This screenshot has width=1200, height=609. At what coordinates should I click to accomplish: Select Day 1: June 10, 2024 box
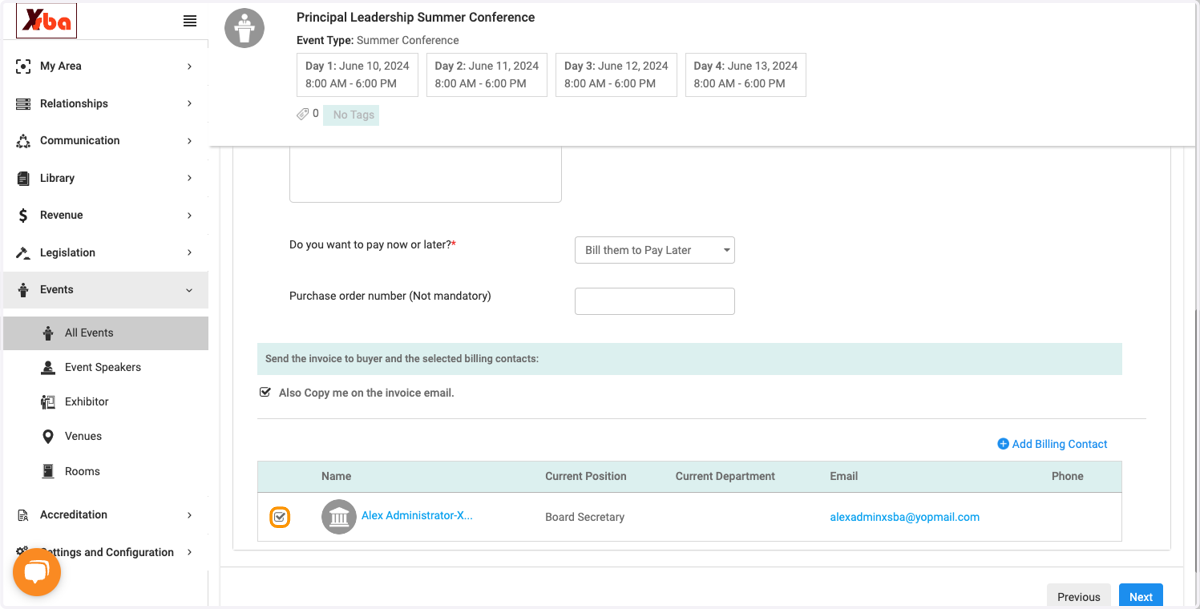tap(358, 75)
